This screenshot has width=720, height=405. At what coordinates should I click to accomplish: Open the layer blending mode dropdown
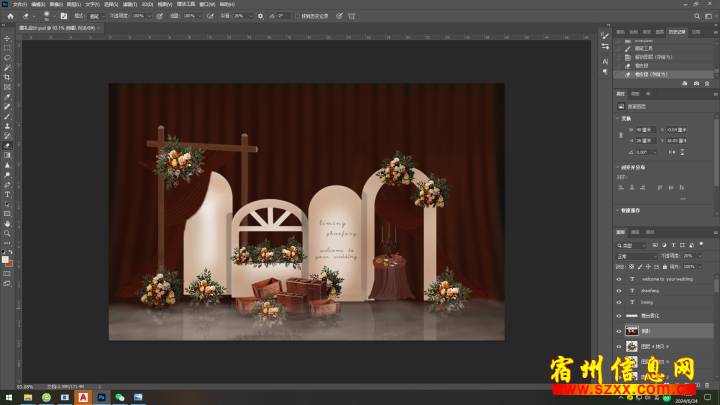tap(634, 256)
